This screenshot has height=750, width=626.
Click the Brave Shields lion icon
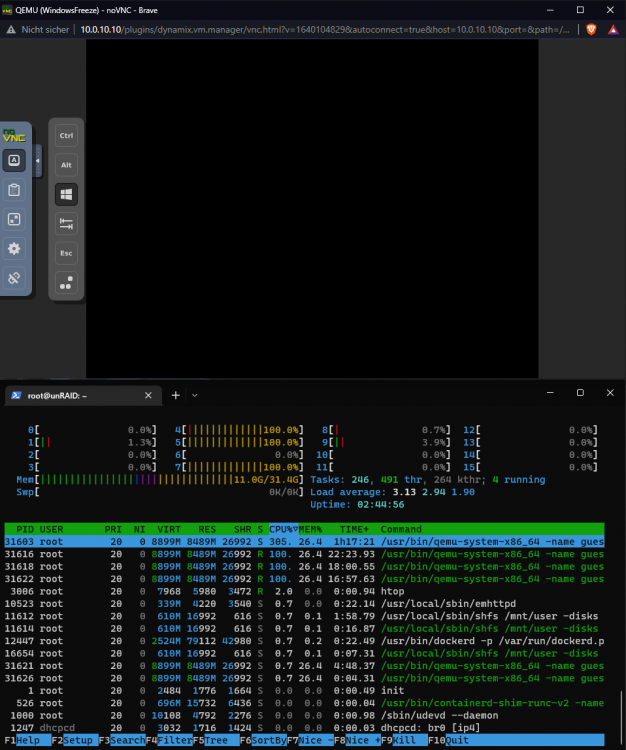[x=592, y=30]
